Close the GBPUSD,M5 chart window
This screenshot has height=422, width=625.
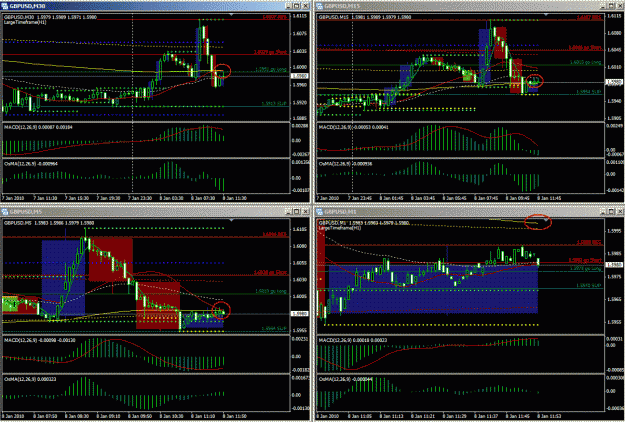(305, 212)
